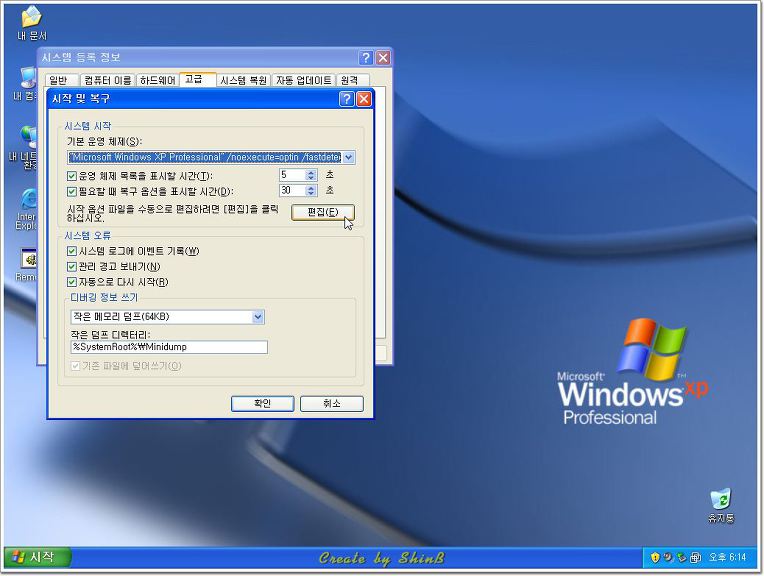Screen dimensions: 764x576
Task: Click the 편집(E) button
Action: pos(322,212)
